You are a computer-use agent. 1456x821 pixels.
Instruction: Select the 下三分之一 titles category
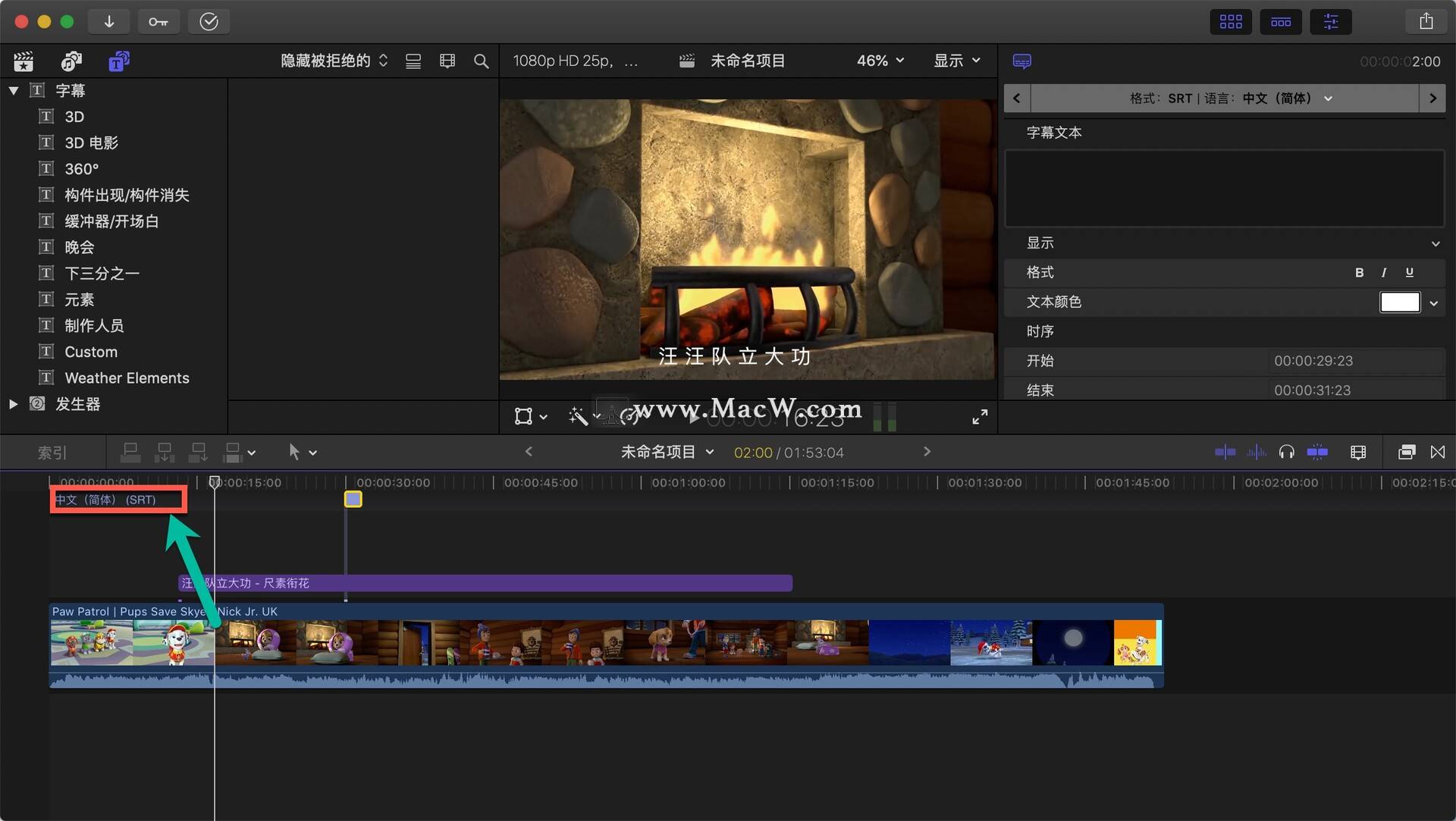(102, 273)
